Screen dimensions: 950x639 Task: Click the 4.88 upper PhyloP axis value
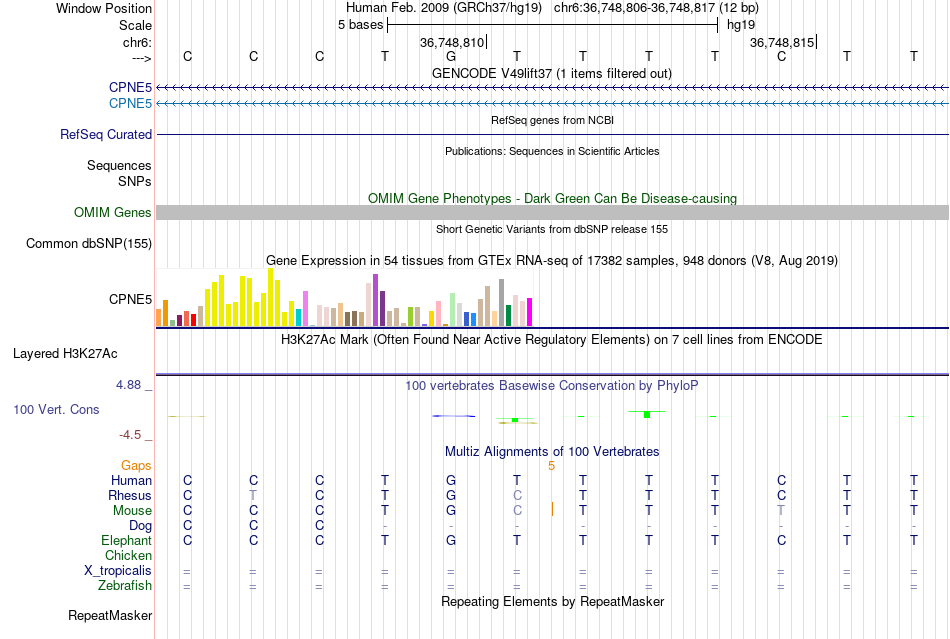click(128, 385)
